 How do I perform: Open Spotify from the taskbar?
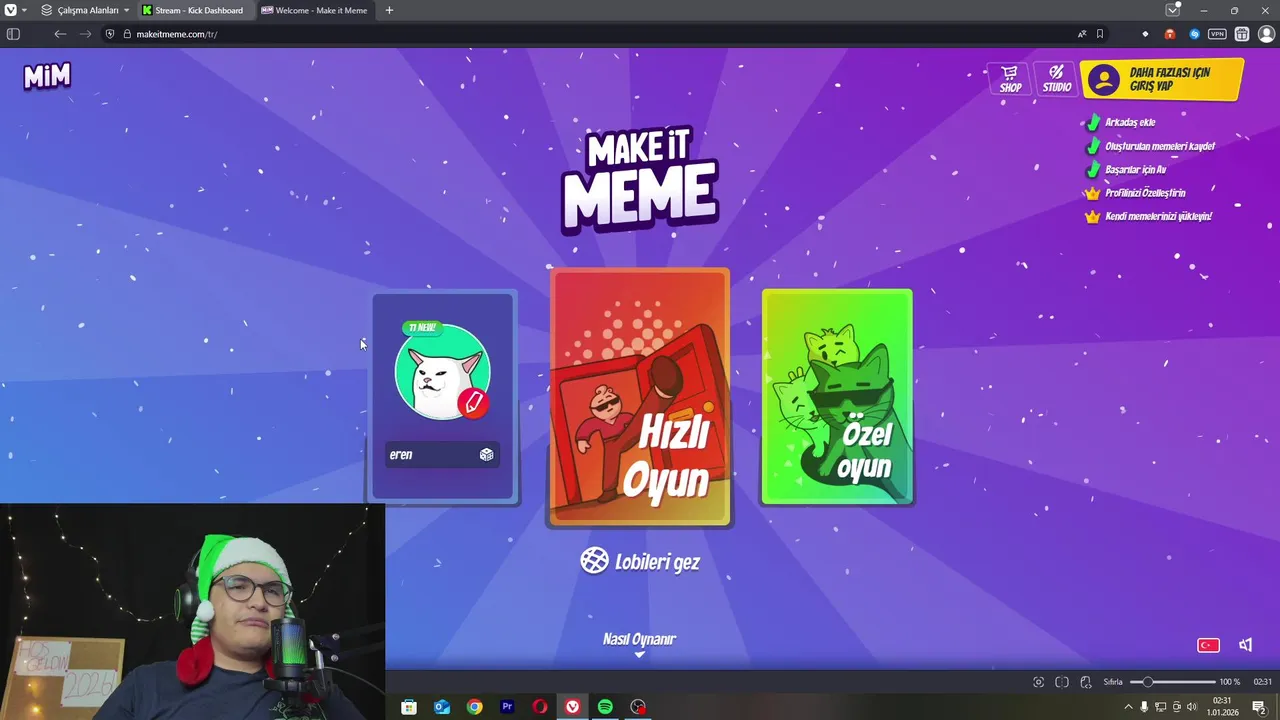pos(605,707)
